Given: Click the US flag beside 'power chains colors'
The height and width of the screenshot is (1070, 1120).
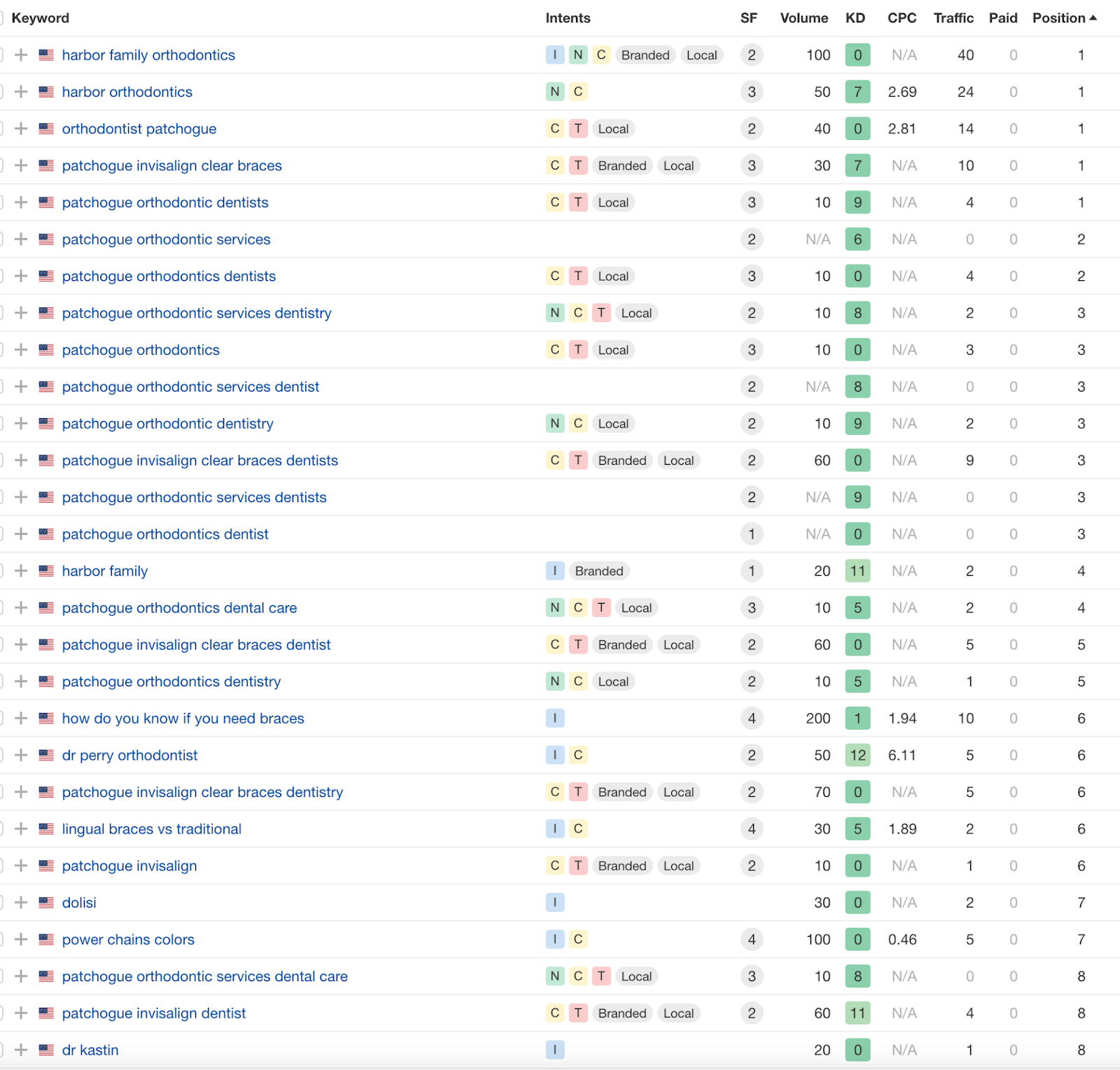Looking at the screenshot, I should point(46,939).
